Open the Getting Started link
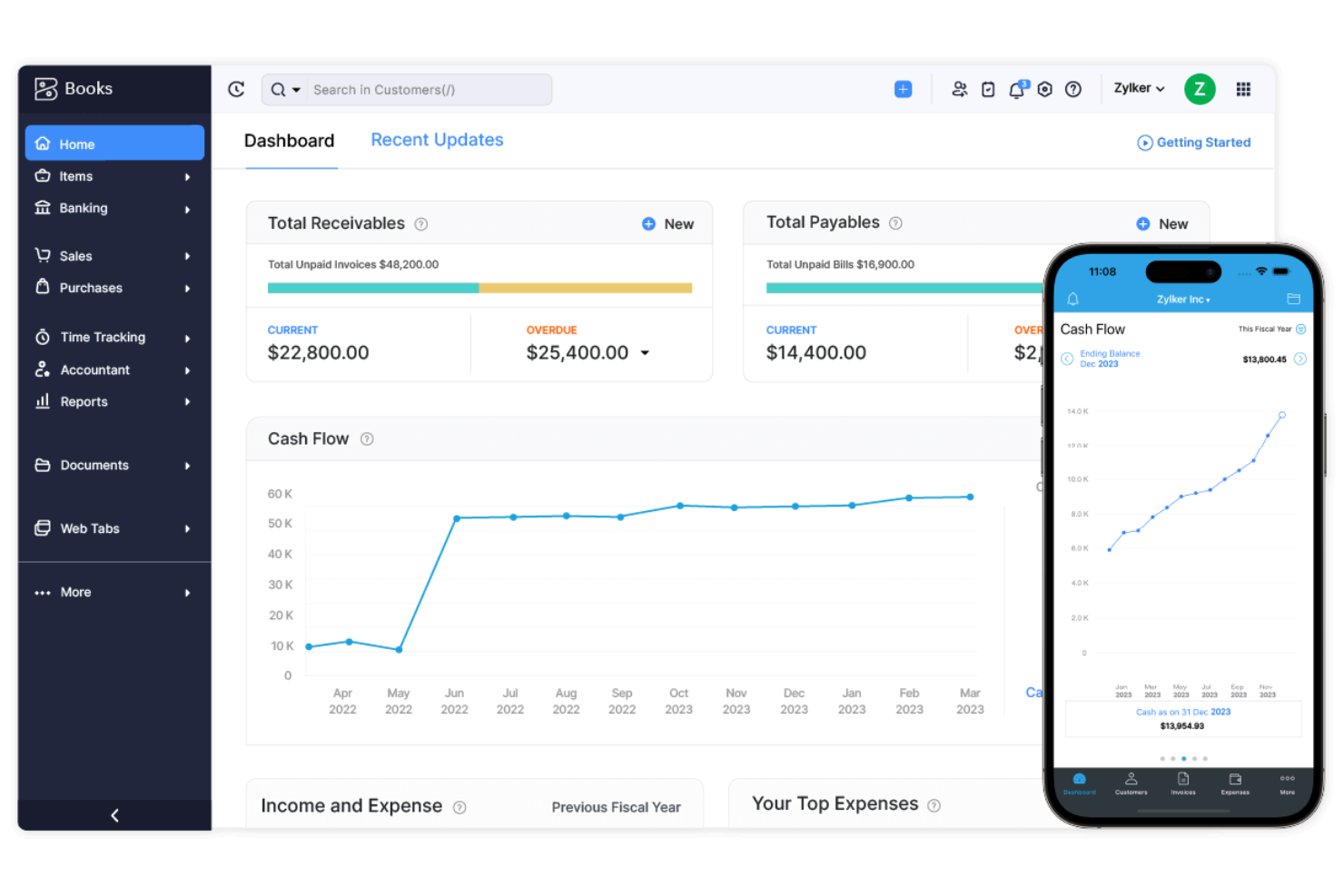 [x=1194, y=143]
